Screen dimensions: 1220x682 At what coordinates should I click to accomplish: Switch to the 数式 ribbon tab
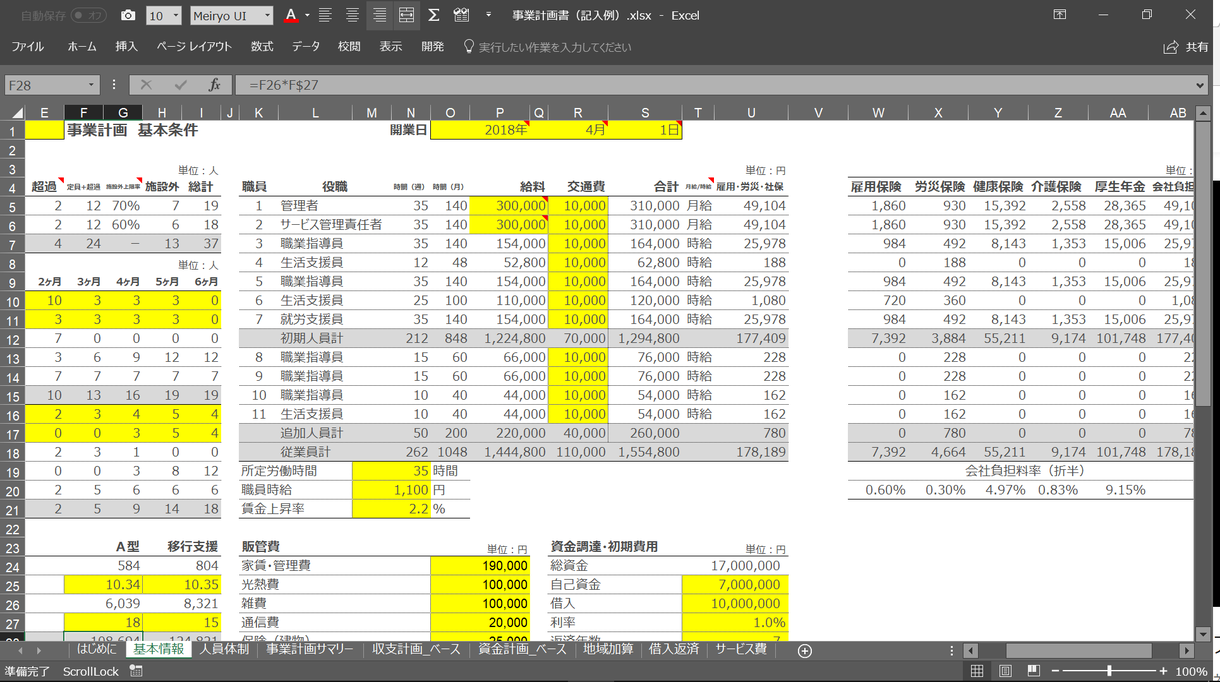click(x=262, y=46)
